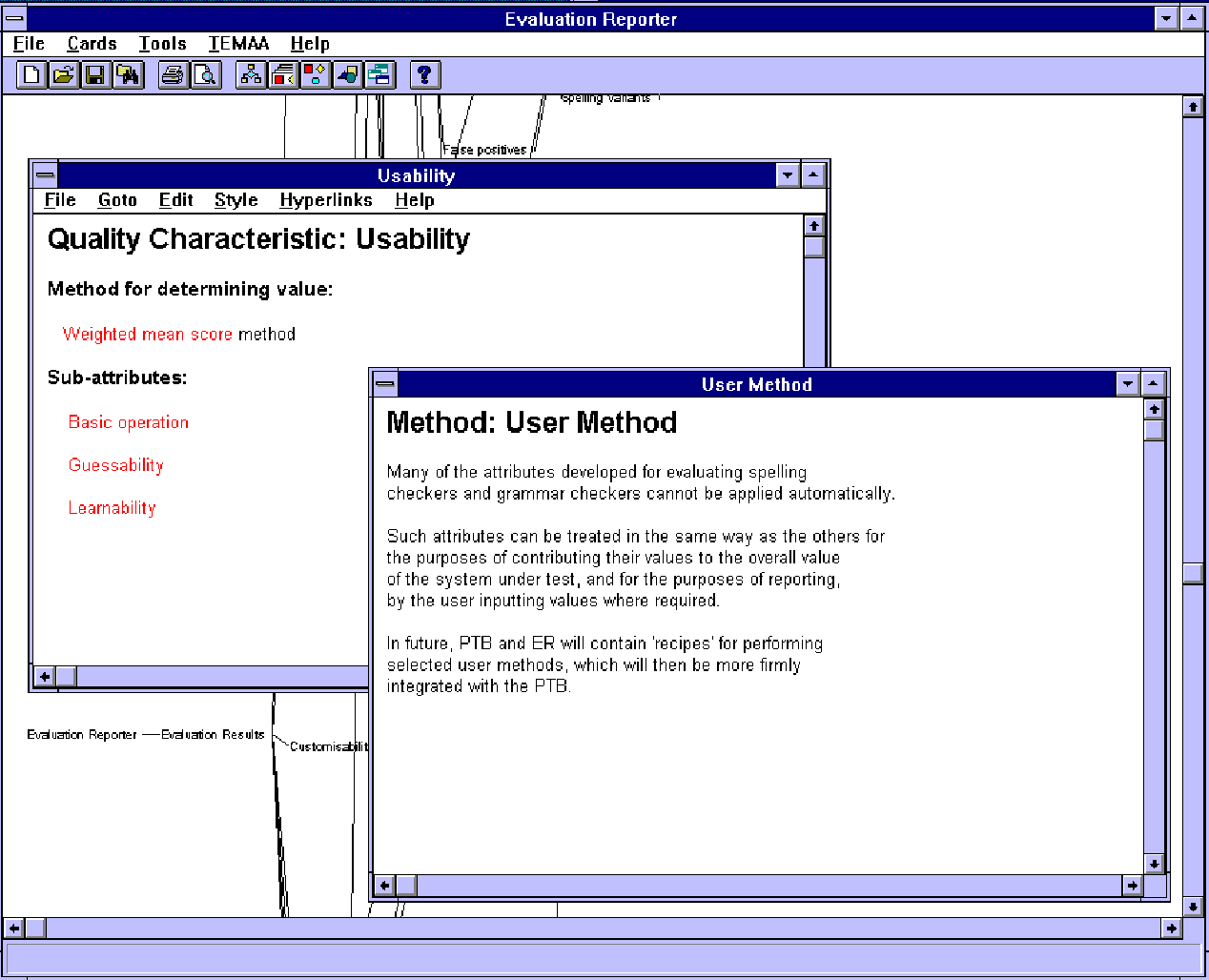This screenshot has height=980, width=1209.
Task: Click the Open folder toolbar icon
Action: pos(63,74)
